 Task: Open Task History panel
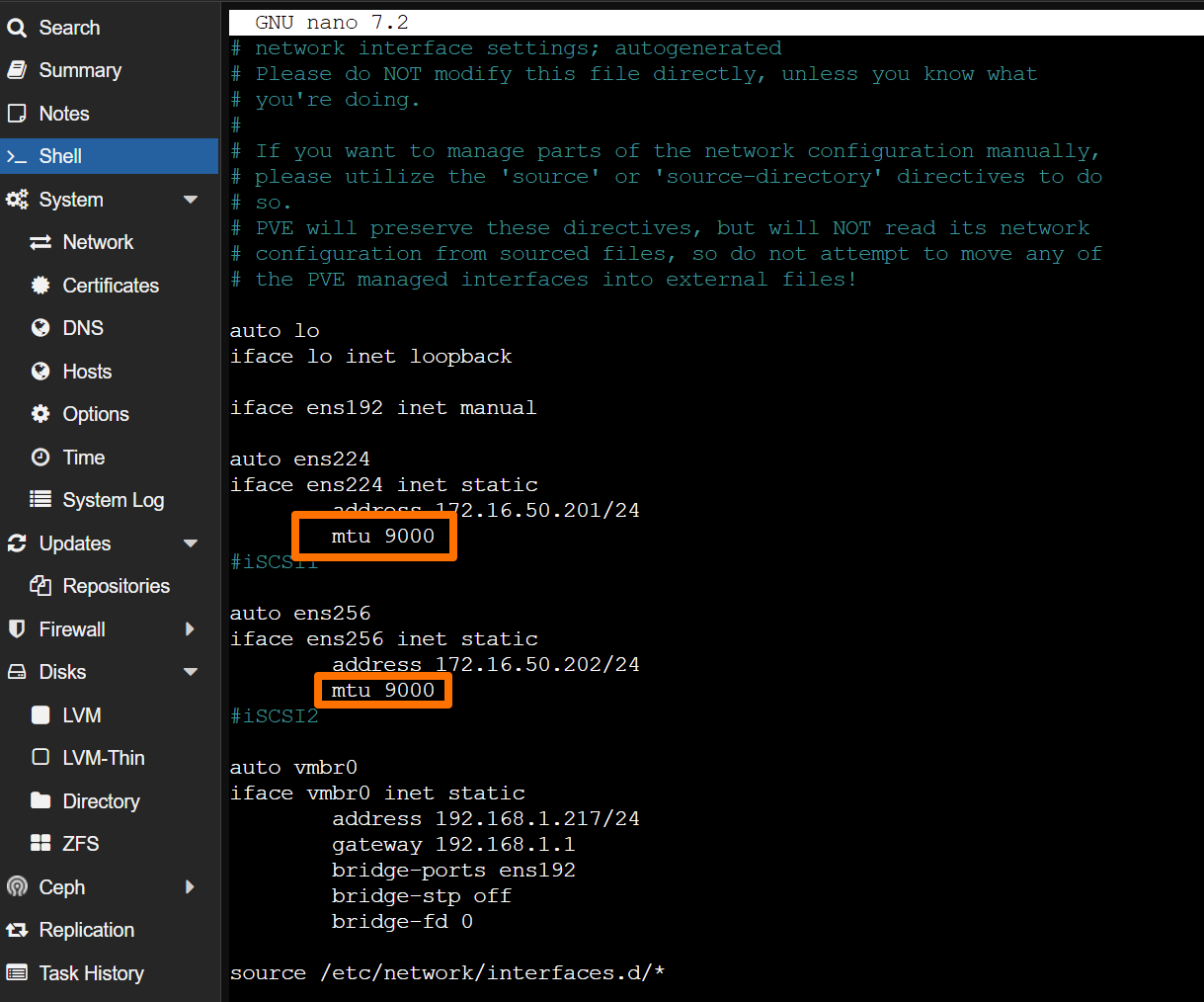(x=91, y=973)
